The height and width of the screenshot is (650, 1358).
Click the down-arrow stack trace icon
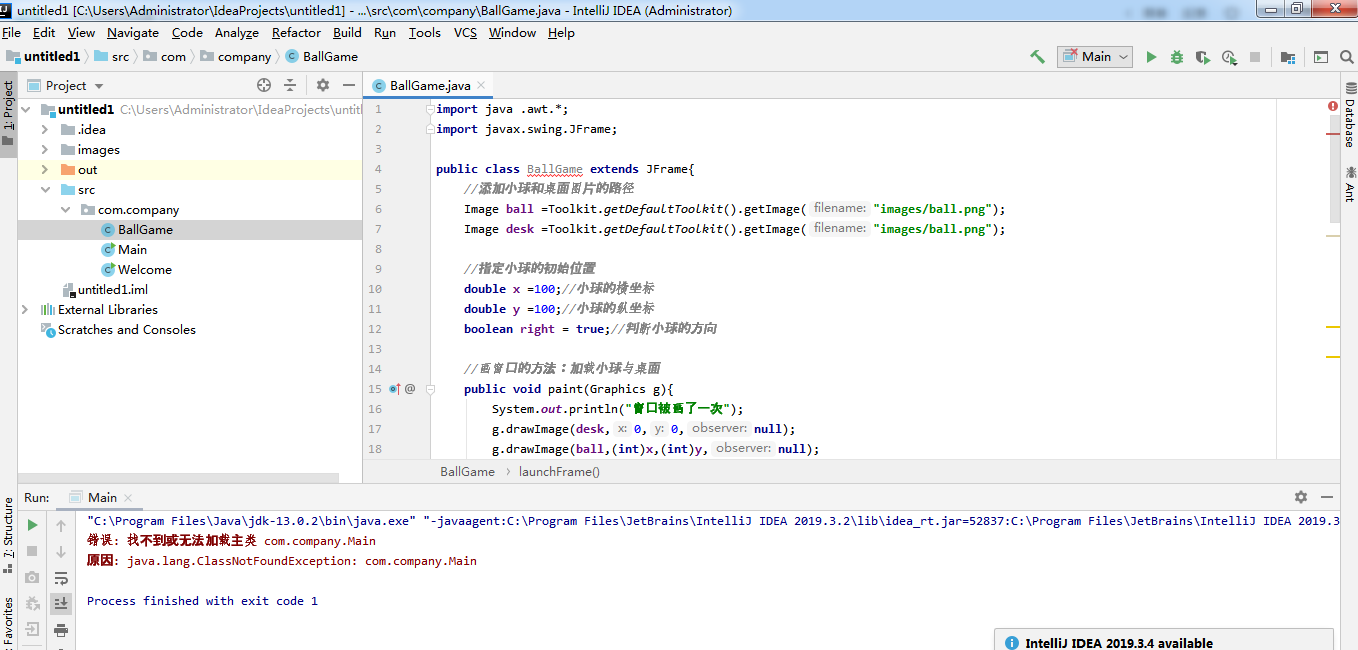click(x=61, y=551)
